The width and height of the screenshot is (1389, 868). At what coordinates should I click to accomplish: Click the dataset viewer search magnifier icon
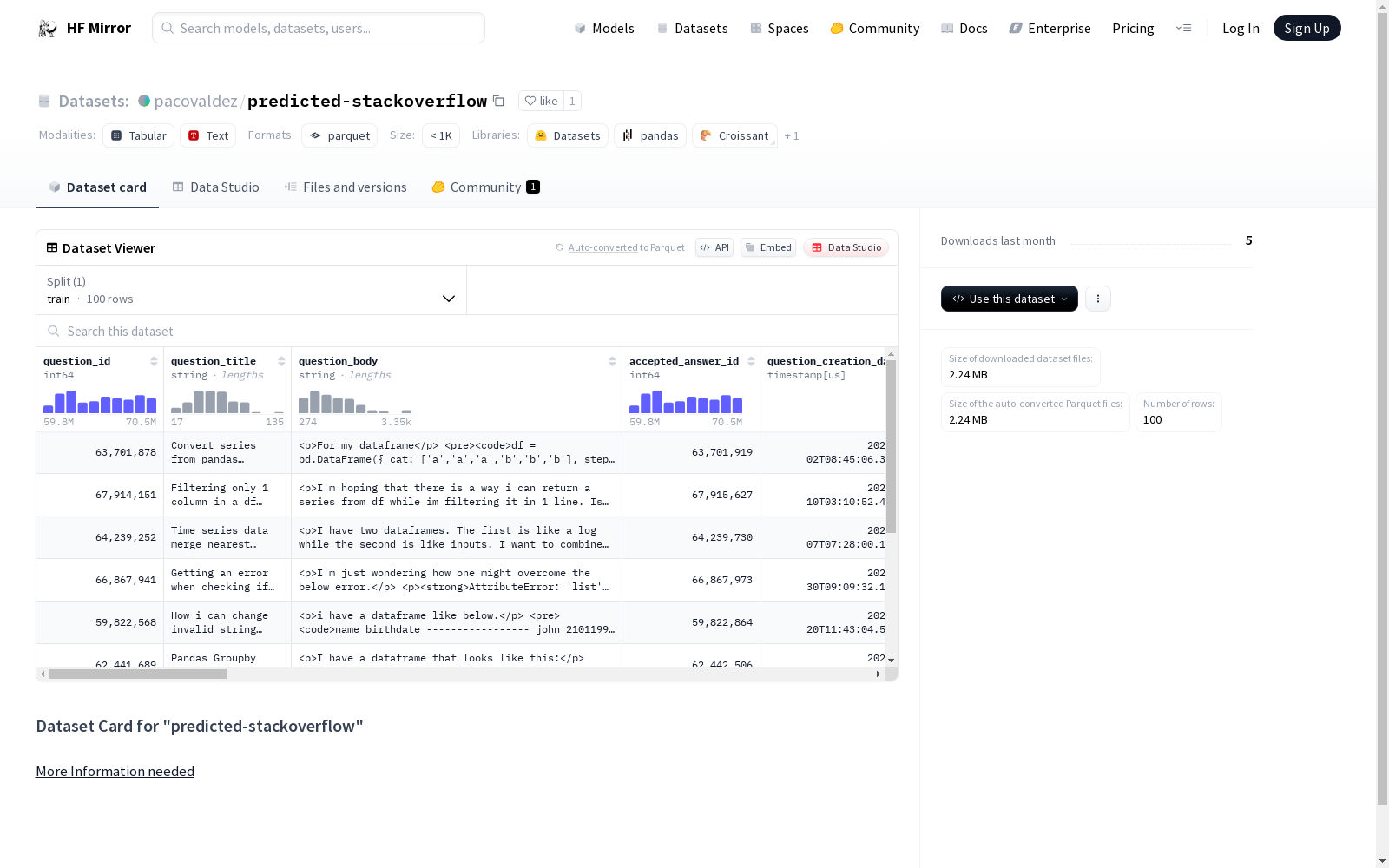point(54,332)
